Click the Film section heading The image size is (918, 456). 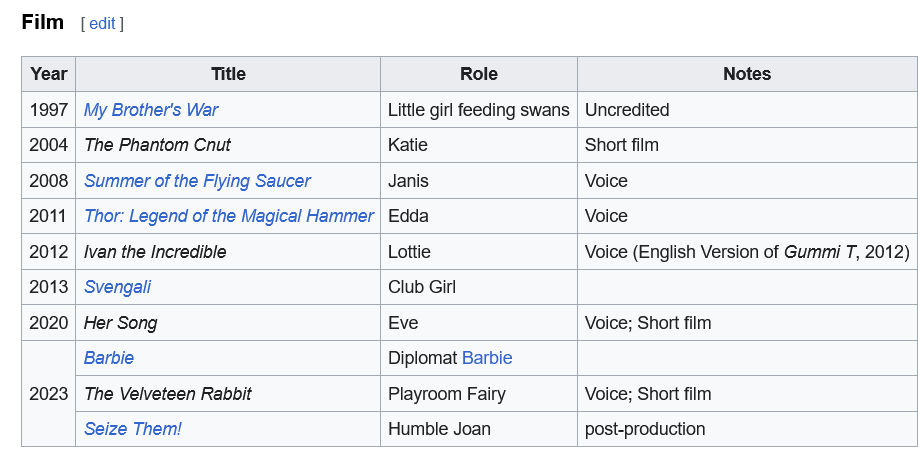point(42,22)
